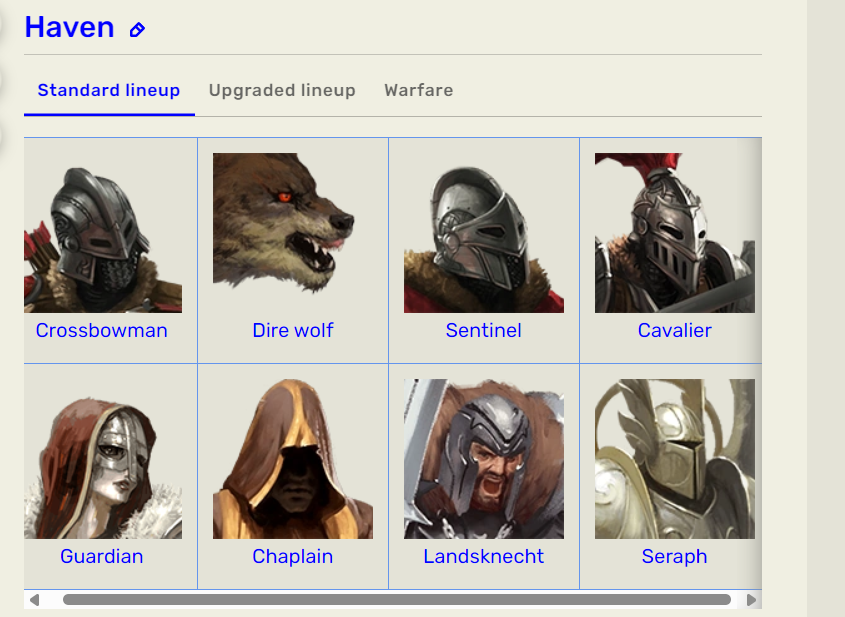
Task: Click the Landsknecht portrait image
Action: click(484, 459)
